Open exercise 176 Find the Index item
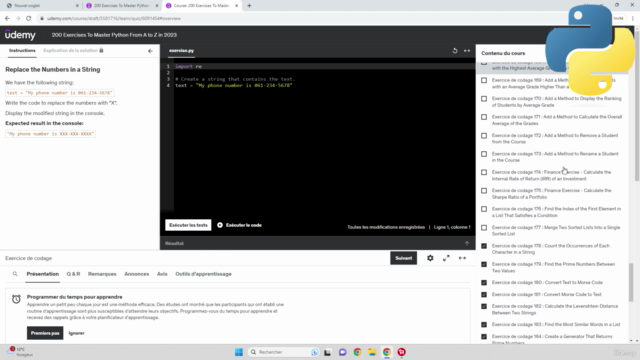 point(556,212)
